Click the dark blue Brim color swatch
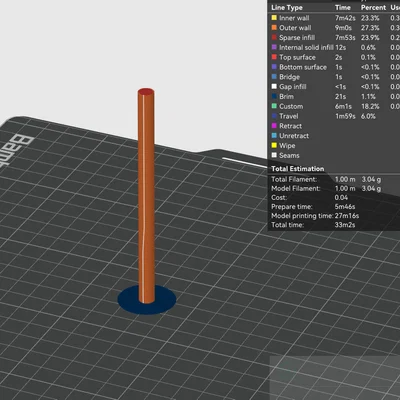Screen dimensions: 400x400 (x=274, y=97)
